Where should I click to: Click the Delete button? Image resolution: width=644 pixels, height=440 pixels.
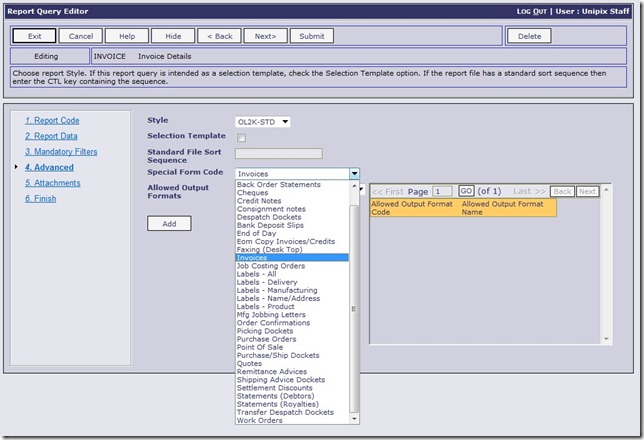529,36
